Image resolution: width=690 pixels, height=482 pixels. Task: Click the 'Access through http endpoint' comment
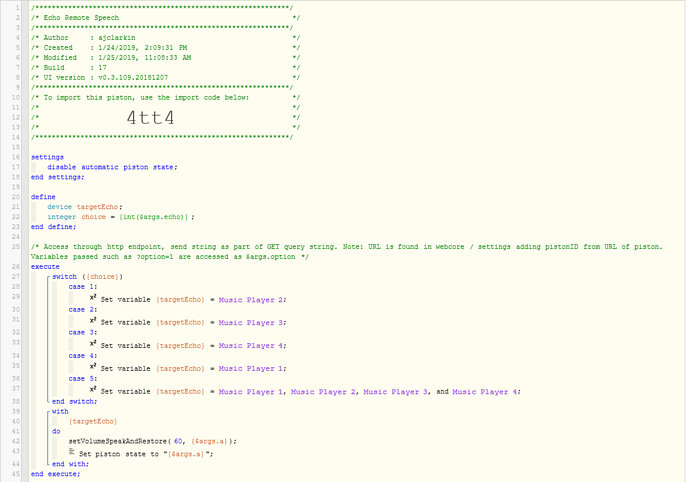click(x=347, y=252)
